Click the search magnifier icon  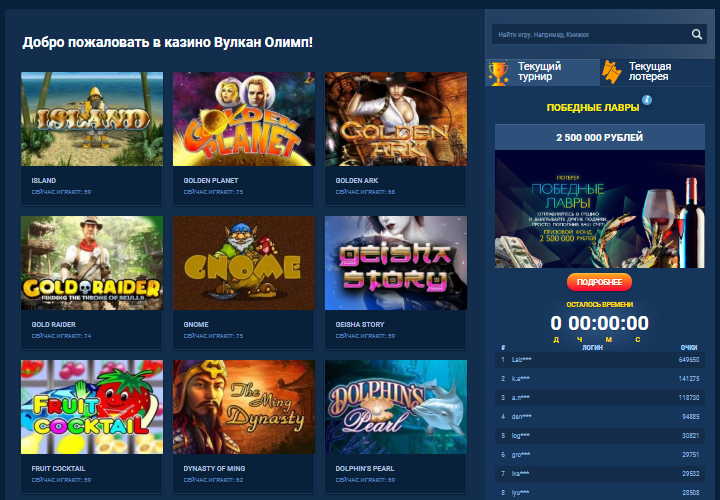pos(697,34)
